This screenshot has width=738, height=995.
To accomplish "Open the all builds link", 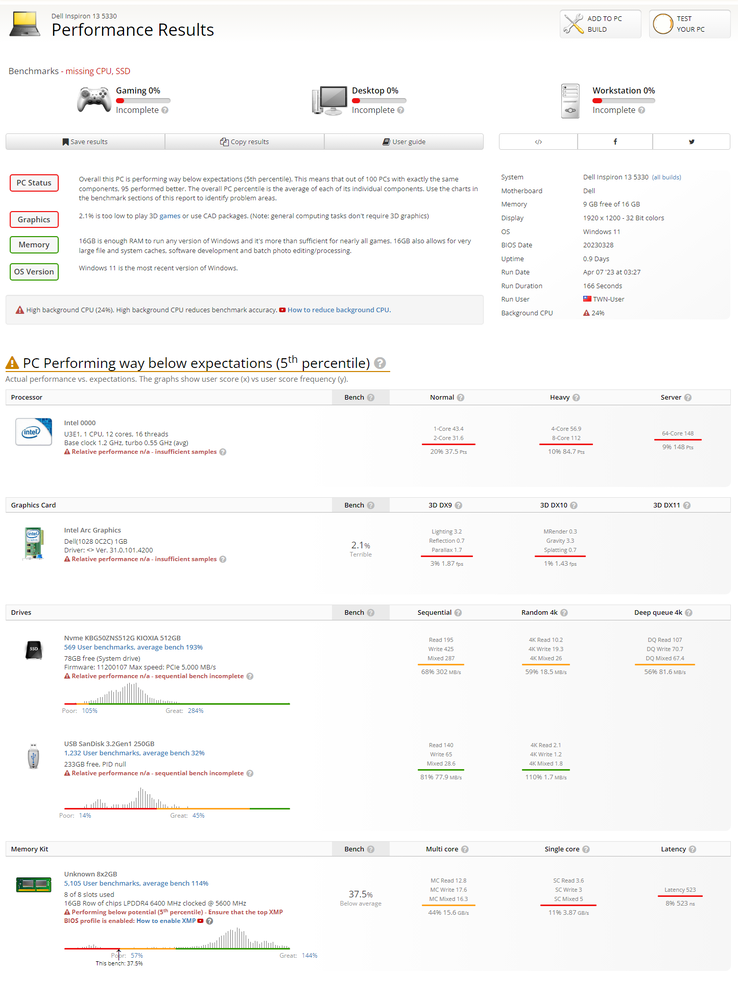I will tap(666, 178).
